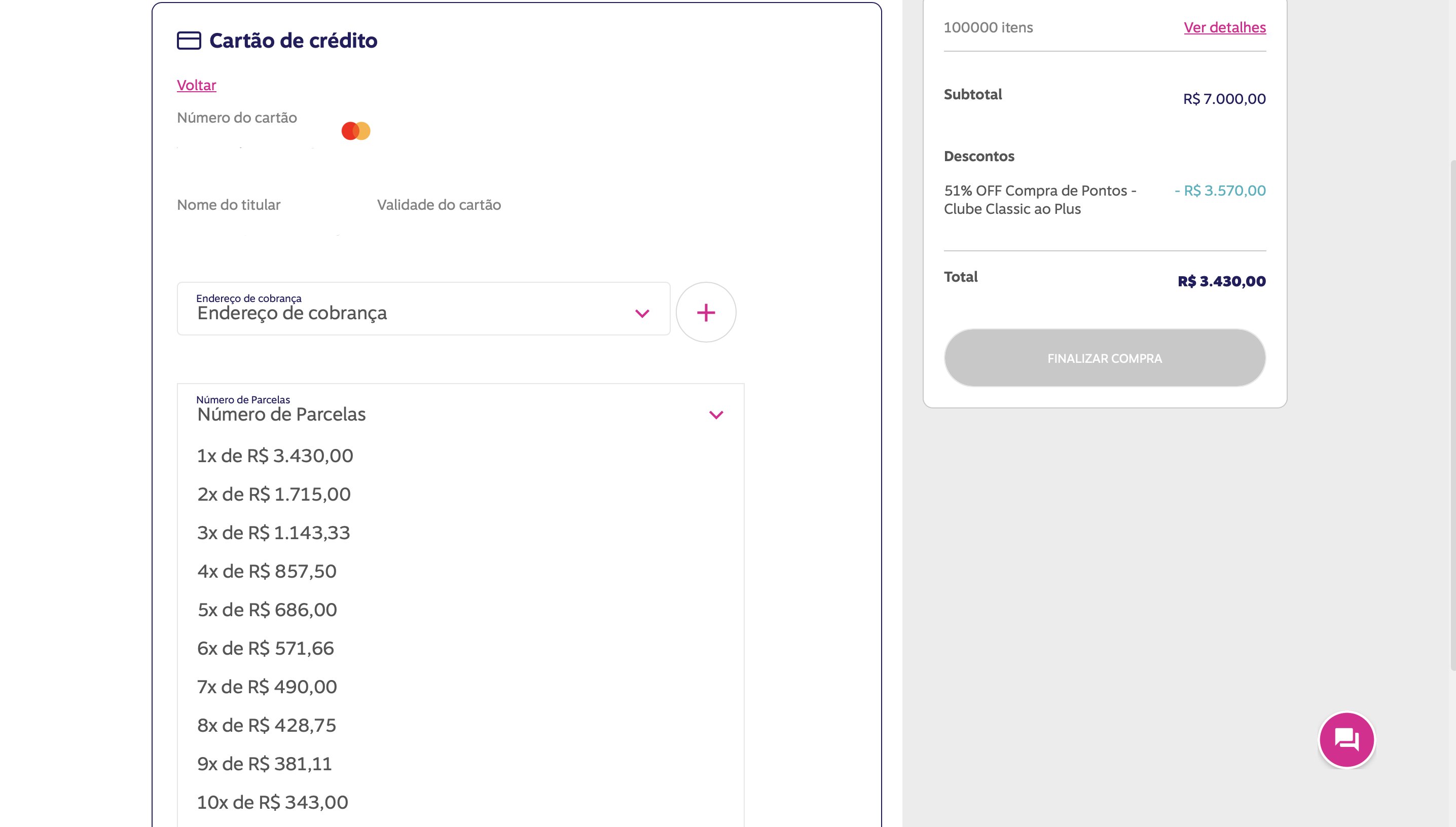
Task: Click the R$ 3.430,00 total amount
Action: [1221, 281]
